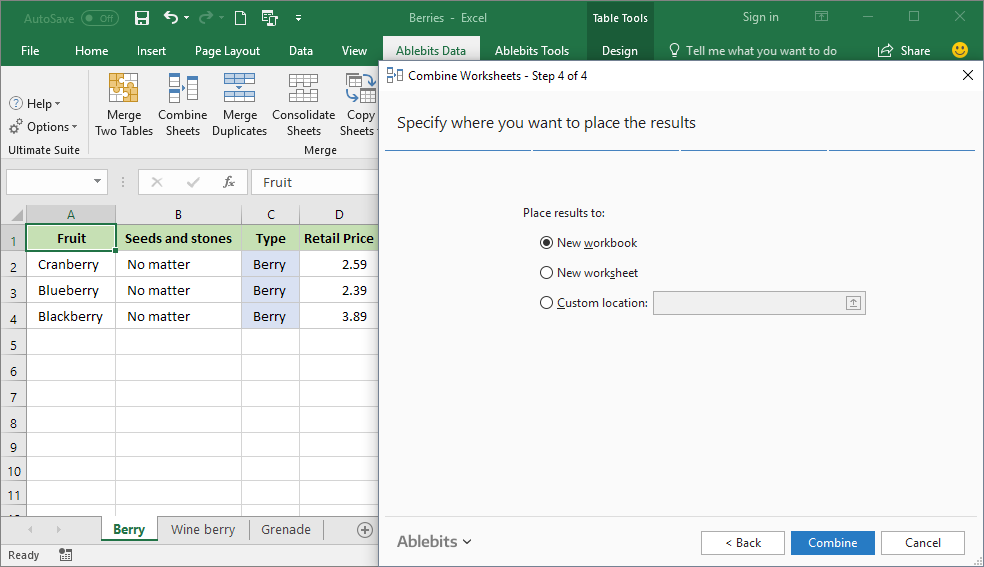Switch to the Home tab
Viewport: 984px width, 567px height.
point(92,51)
